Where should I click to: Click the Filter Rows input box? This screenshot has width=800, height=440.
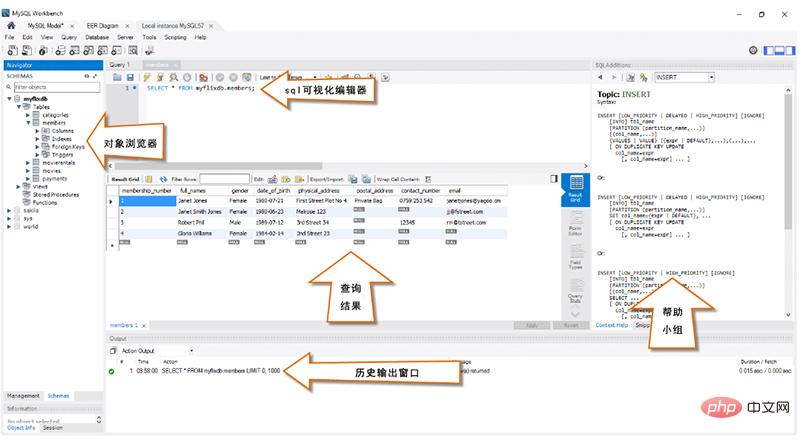pyautogui.click(x=224, y=179)
